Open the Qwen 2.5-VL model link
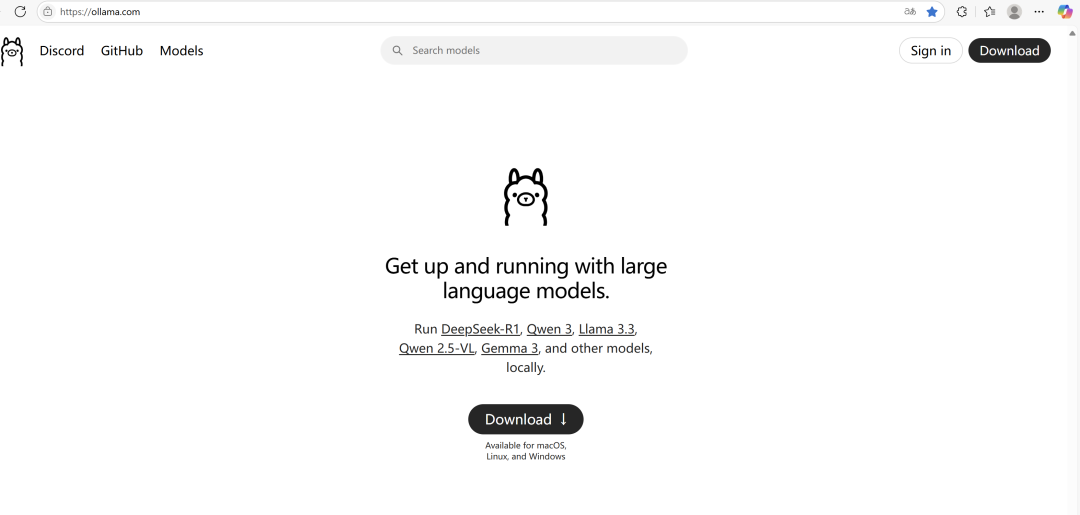This screenshot has height=515, width=1080. pyautogui.click(x=437, y=348)
